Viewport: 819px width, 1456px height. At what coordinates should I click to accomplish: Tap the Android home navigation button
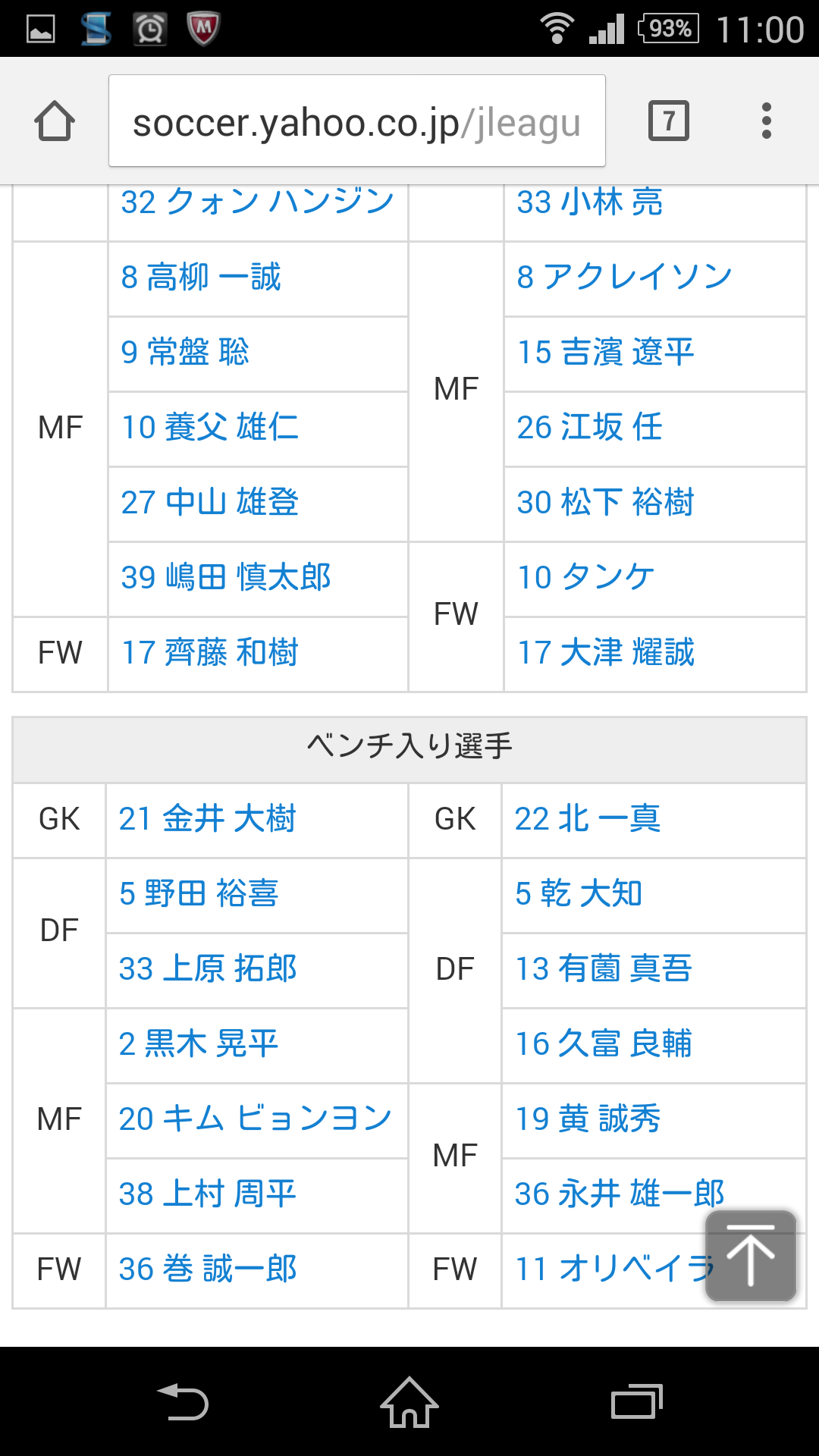coord(409,1401)
